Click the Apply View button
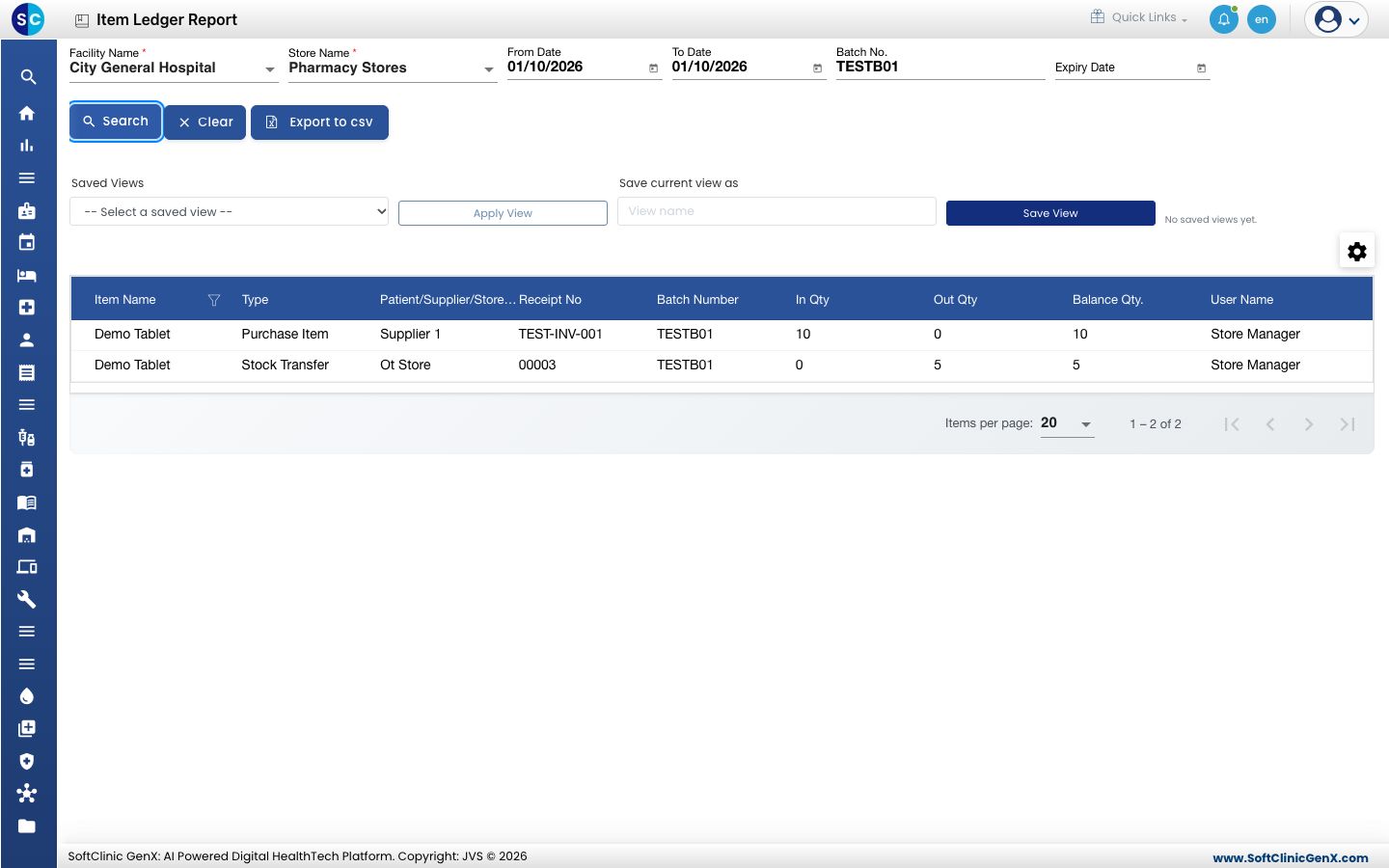Screen dimensions: 1389x868 (503, 213)
